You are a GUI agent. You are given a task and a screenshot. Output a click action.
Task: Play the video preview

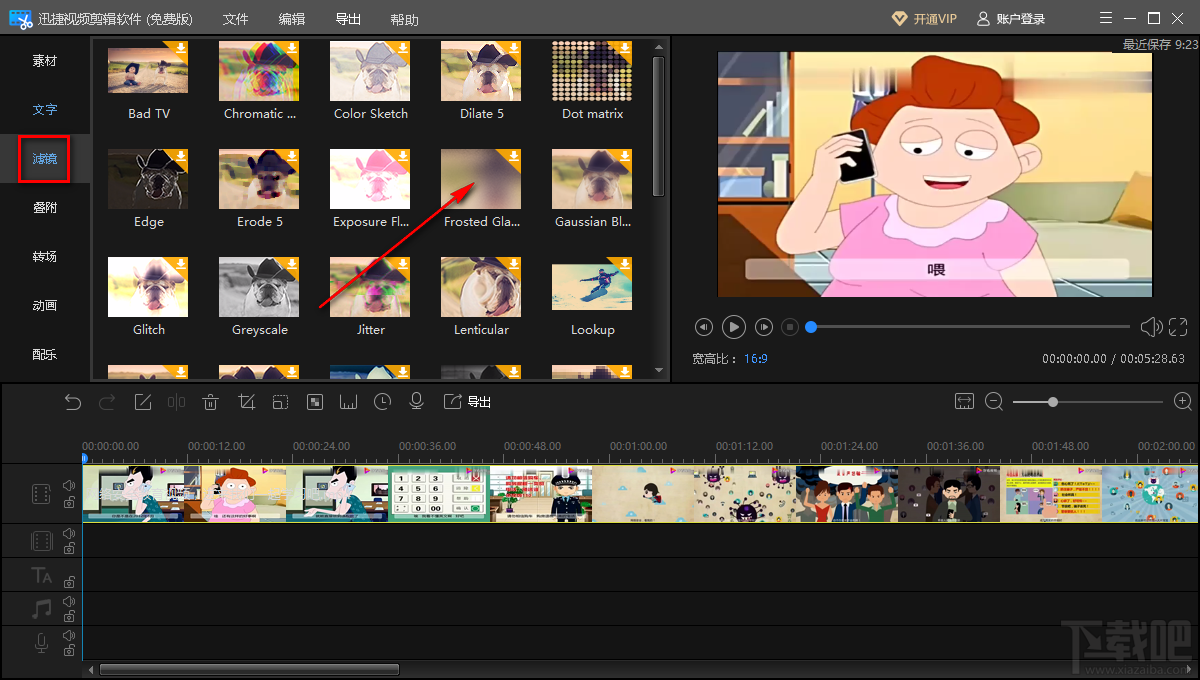tap(733, 327)
